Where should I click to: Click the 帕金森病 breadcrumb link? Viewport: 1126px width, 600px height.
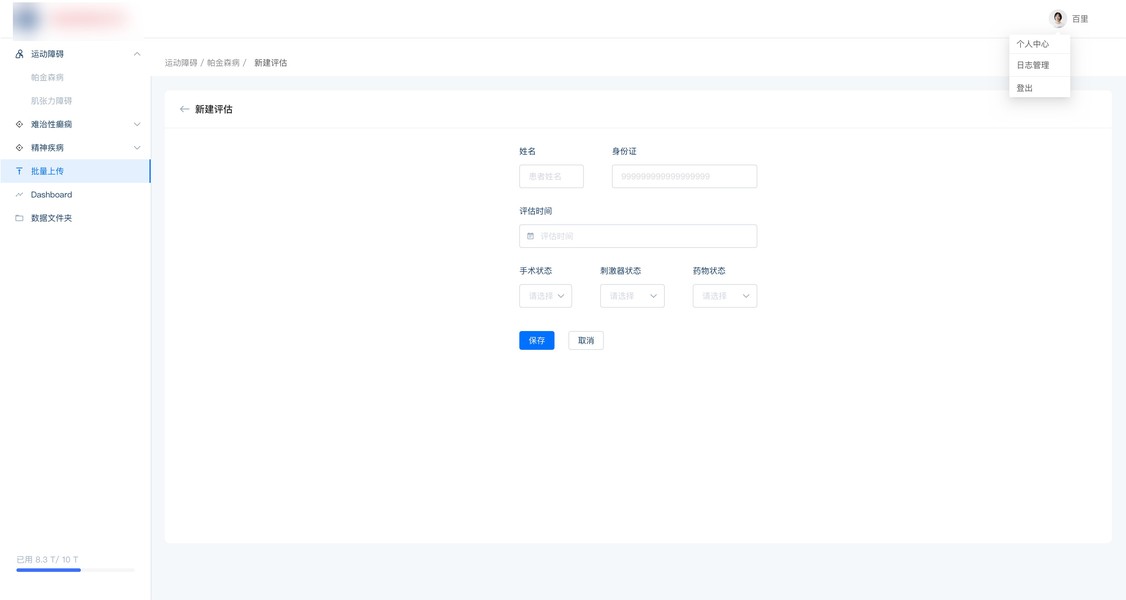point(223,63)
